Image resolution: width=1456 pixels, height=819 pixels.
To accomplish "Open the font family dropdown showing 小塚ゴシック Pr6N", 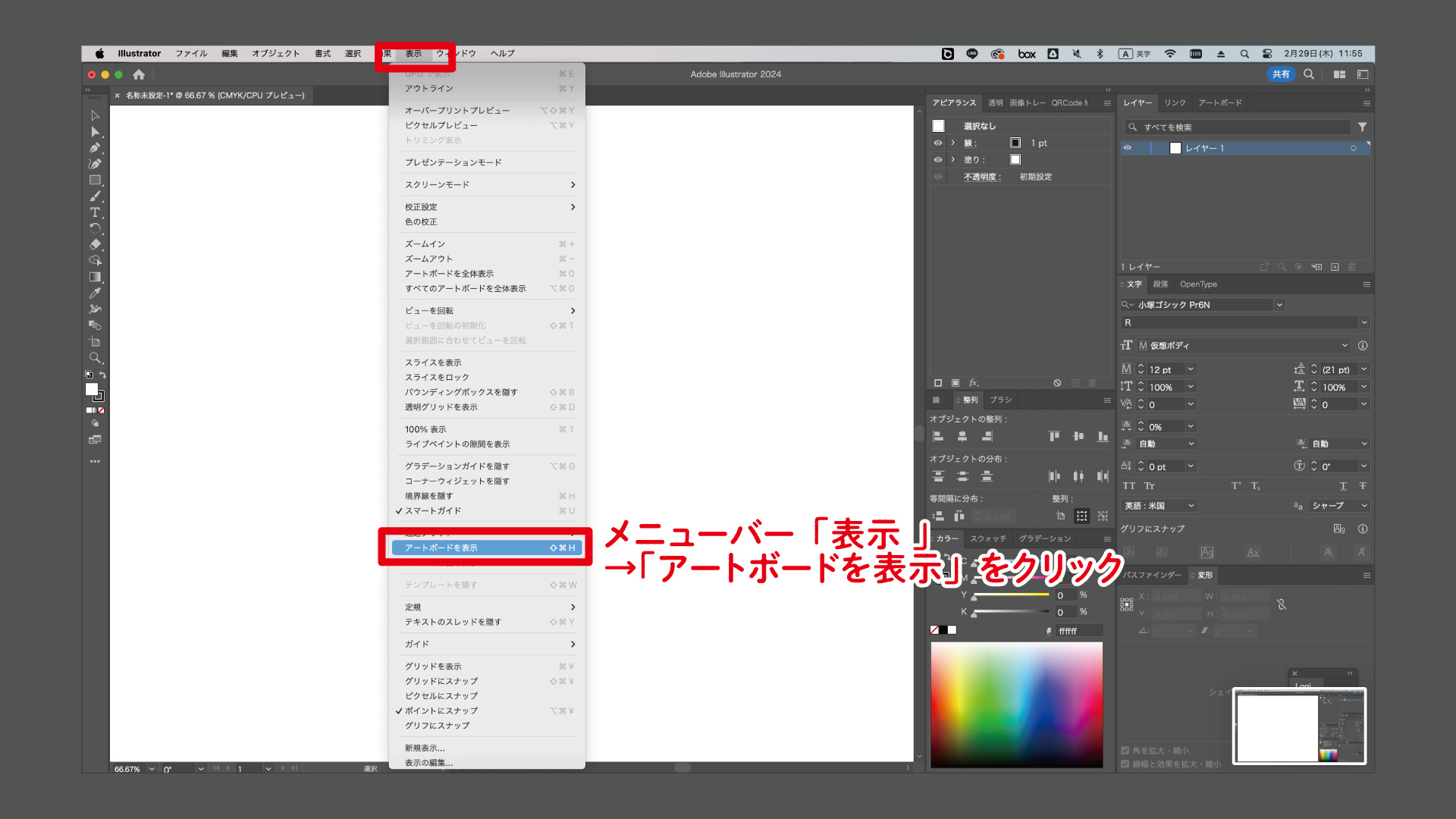I will pos(1279,304).
